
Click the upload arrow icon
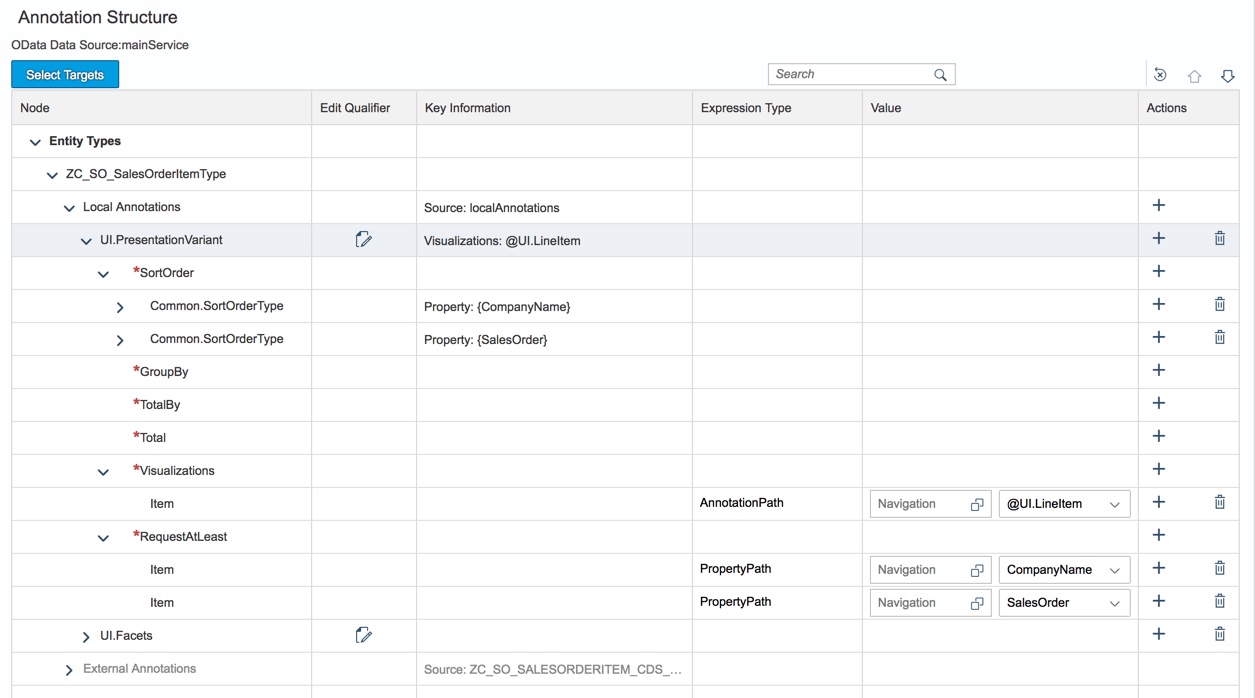1194,75
